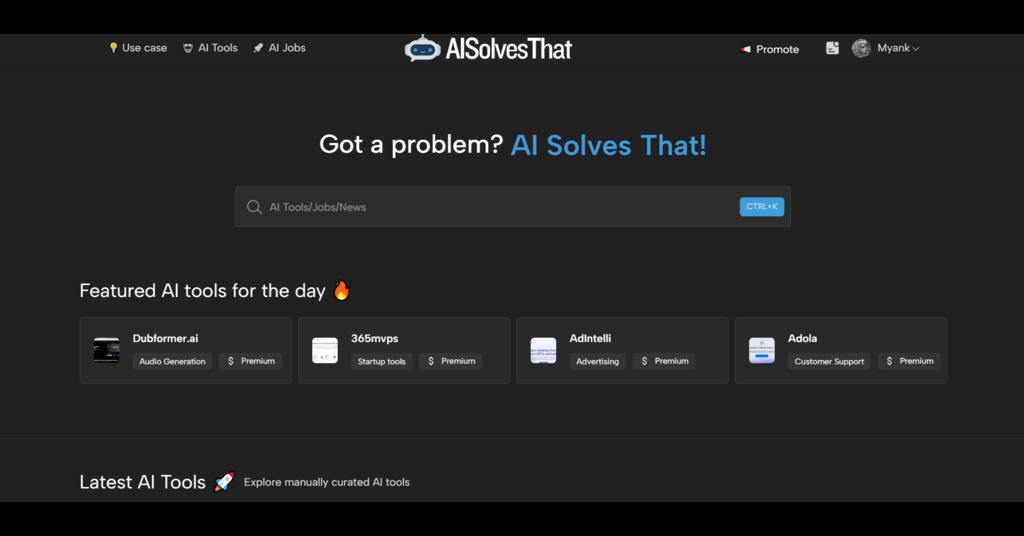Viewport: 1024px width, 536px height.
Task: Click Premium tag on AdIntelli card
Action: point(664,361)
